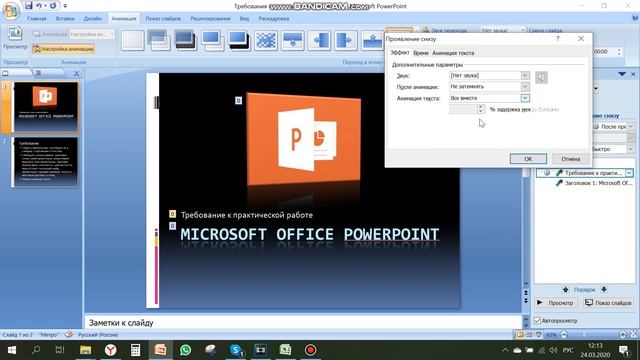
Task: Open the Вставка ribbon tab
Action: point(65,18)
